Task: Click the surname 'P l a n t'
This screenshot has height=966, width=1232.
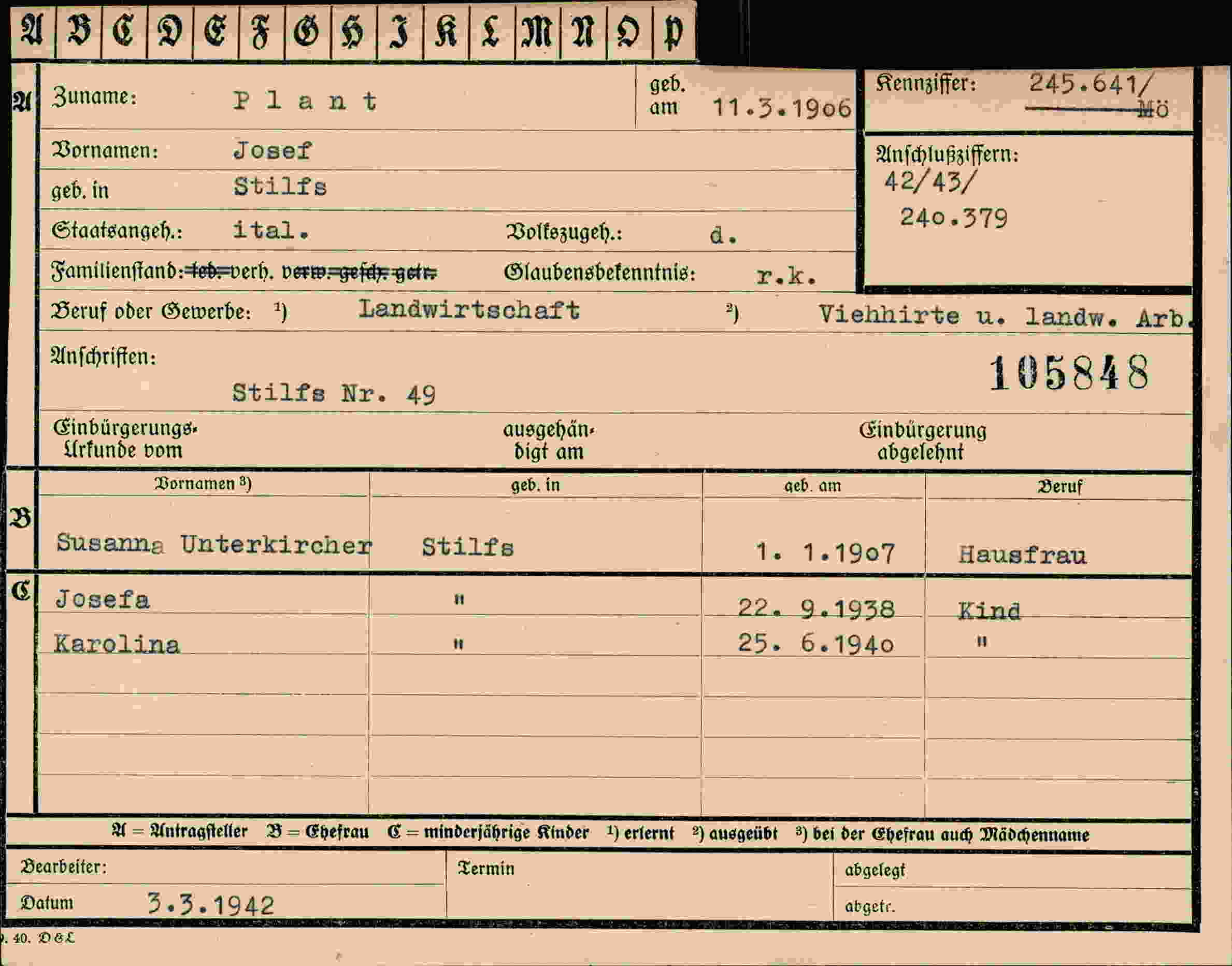Action: click(x=305, y=101)
